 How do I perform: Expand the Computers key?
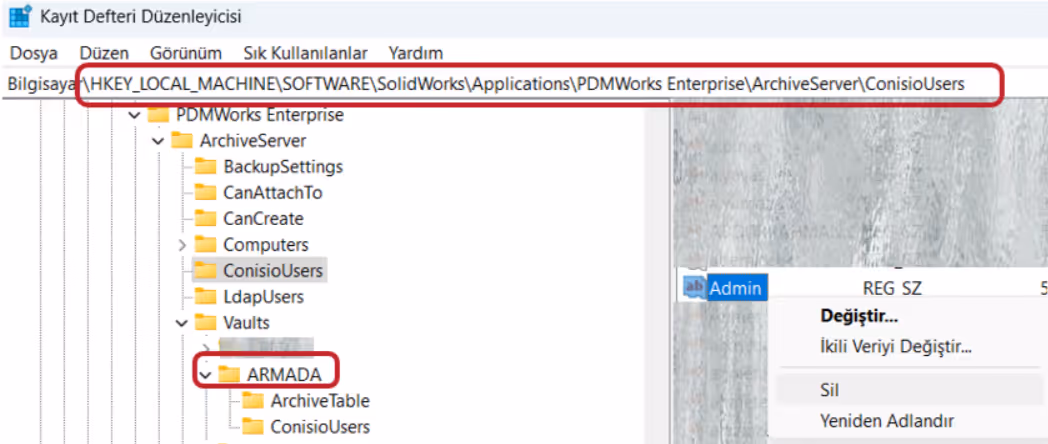[x=182, y=245]
